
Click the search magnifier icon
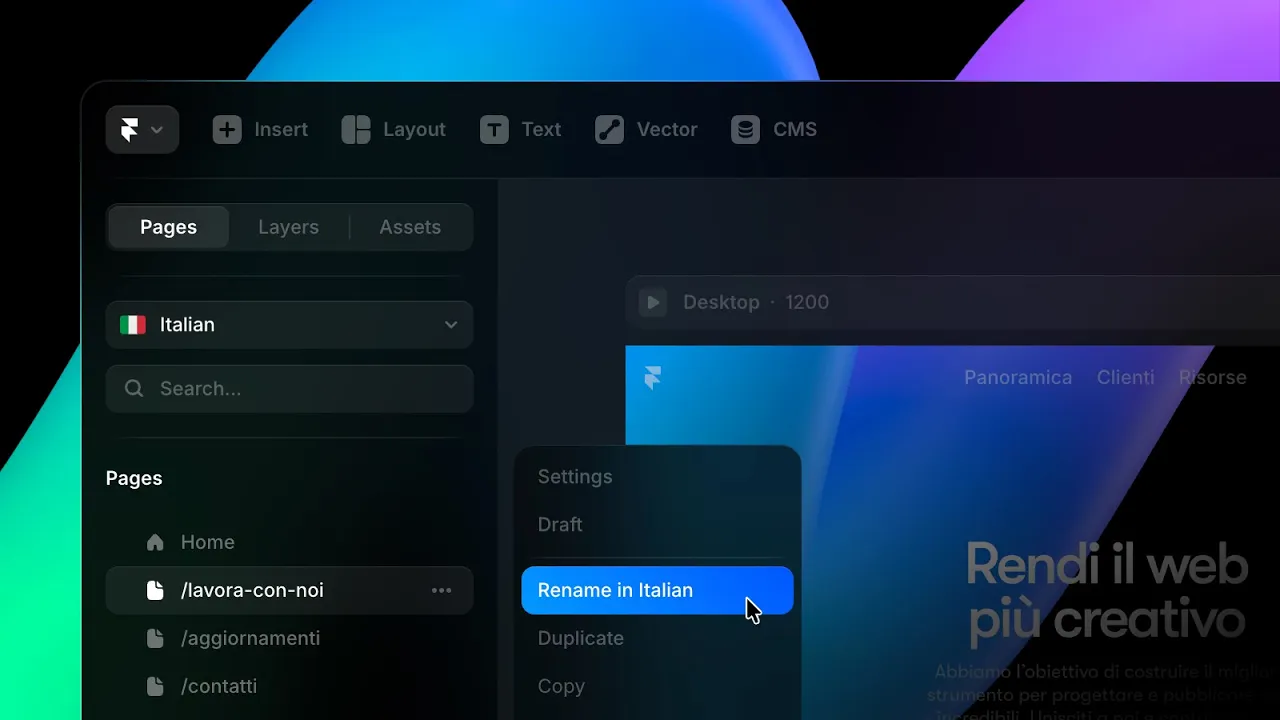coord(134,389)
